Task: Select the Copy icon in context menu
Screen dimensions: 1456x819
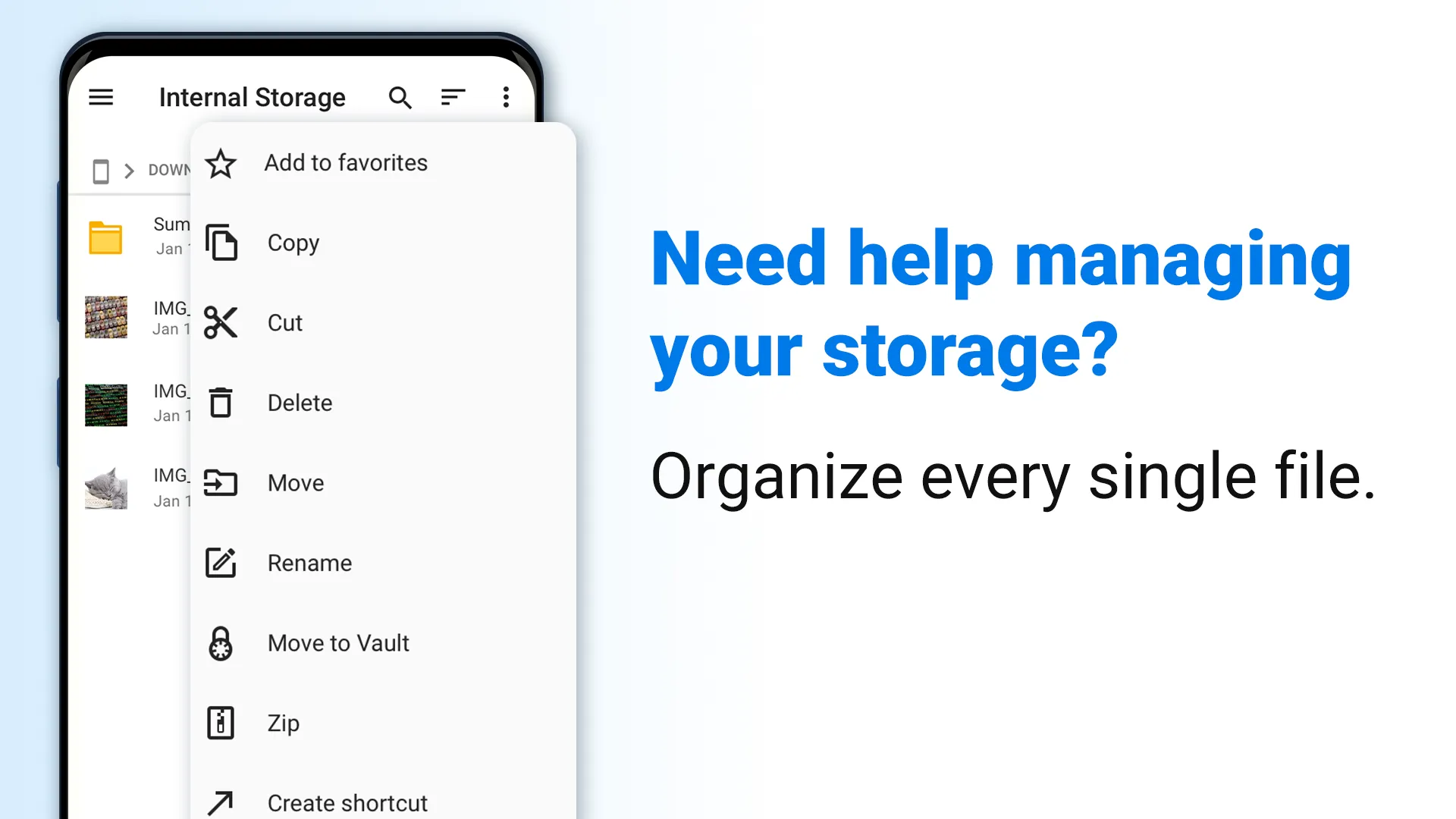Action: pyautogui.click(x=220, y=242)
